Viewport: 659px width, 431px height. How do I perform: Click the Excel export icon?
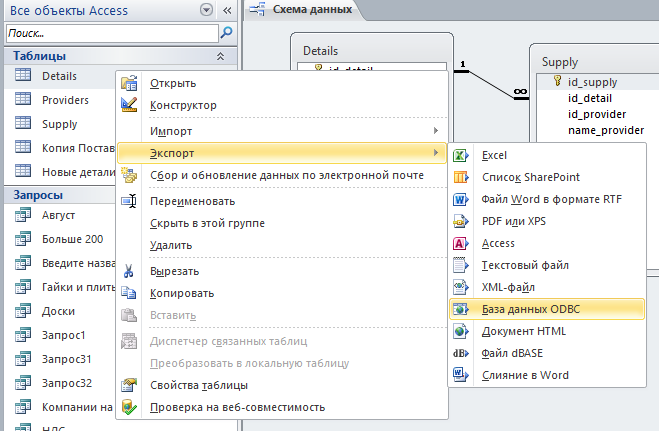461,156
